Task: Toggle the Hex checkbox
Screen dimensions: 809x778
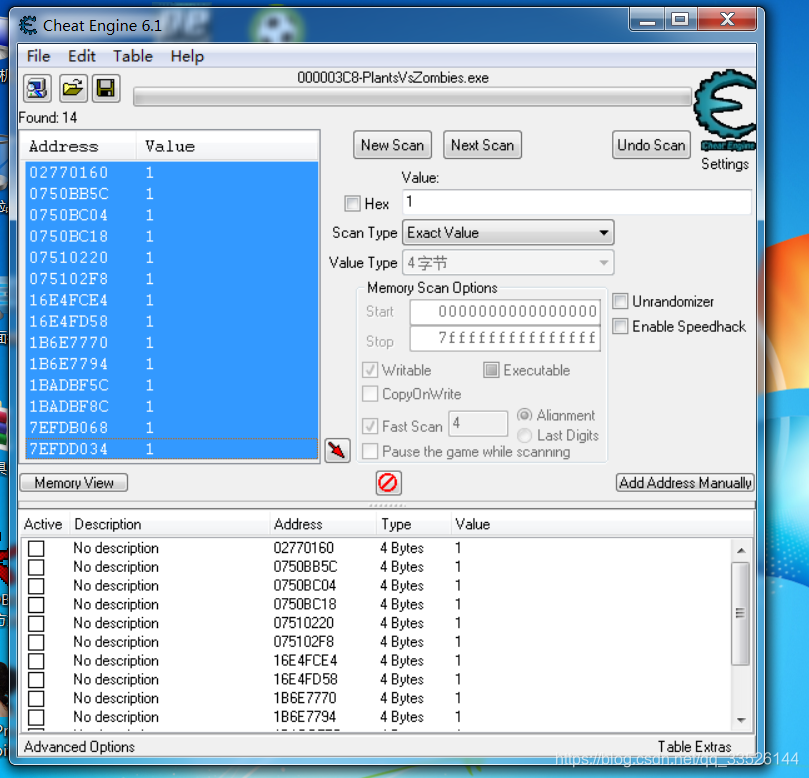Action: [x=352, y=203]
